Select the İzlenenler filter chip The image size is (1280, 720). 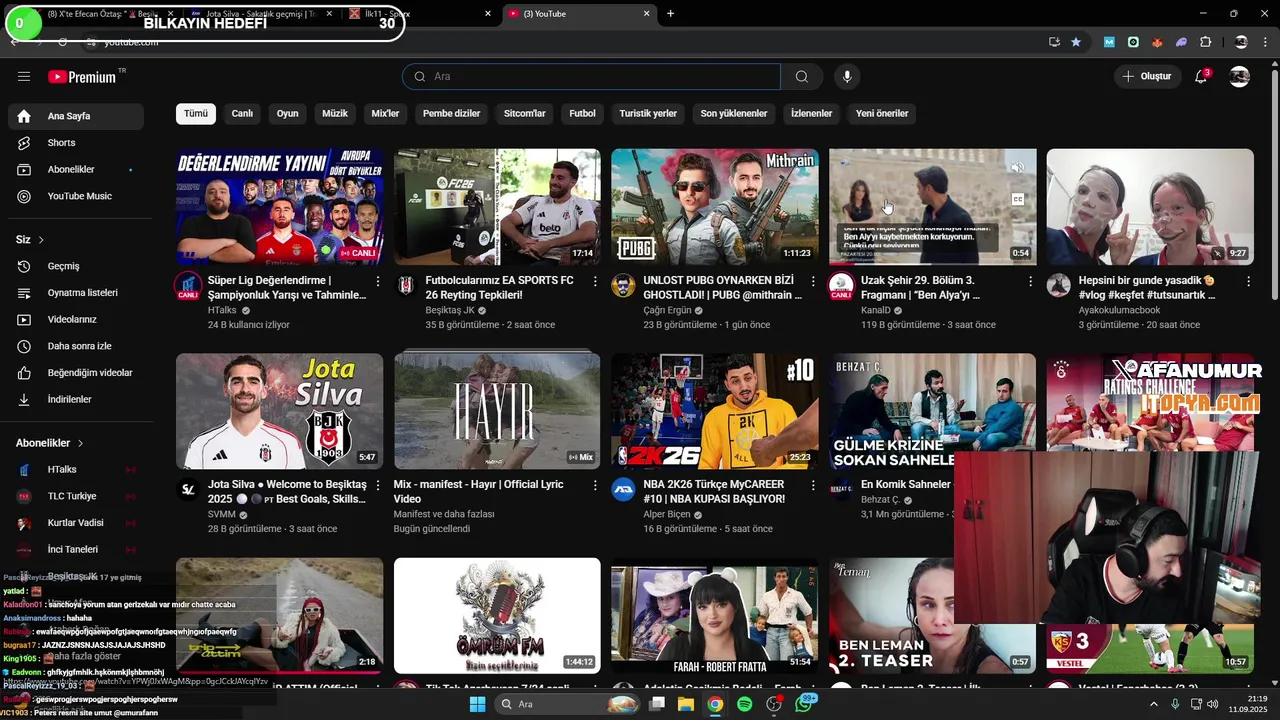point(812,113)
